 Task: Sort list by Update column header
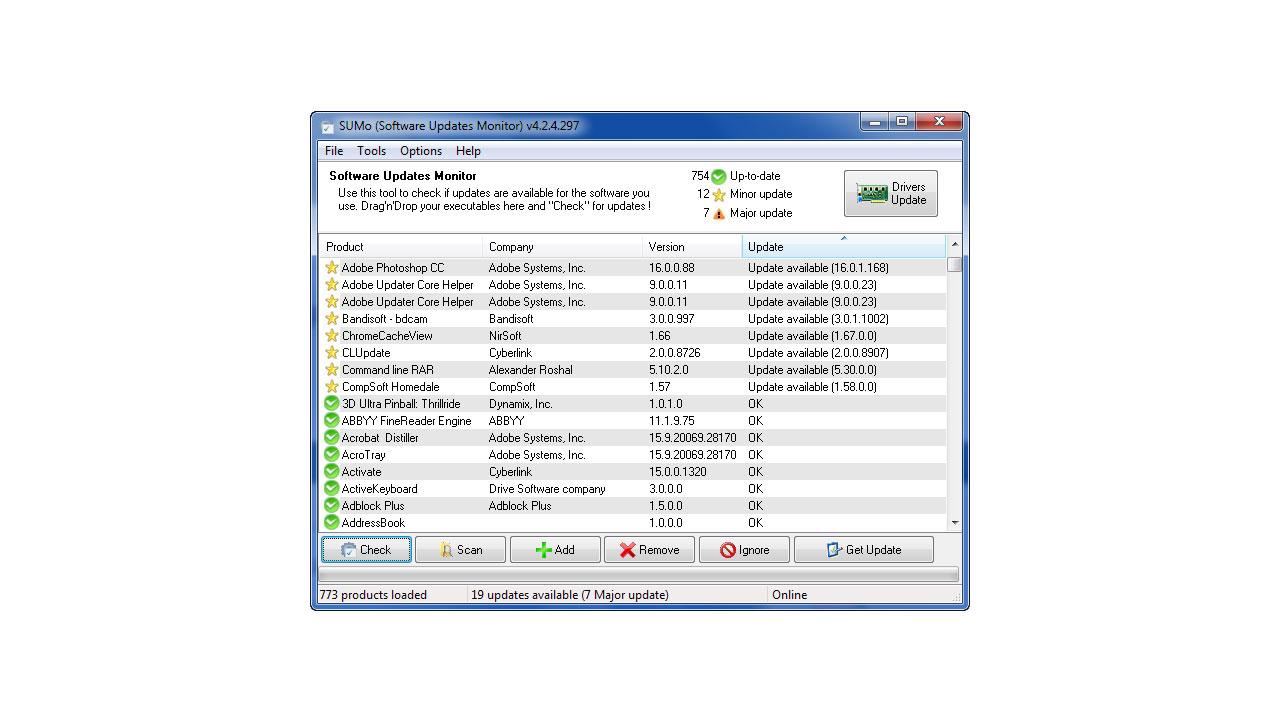(844, 247)
